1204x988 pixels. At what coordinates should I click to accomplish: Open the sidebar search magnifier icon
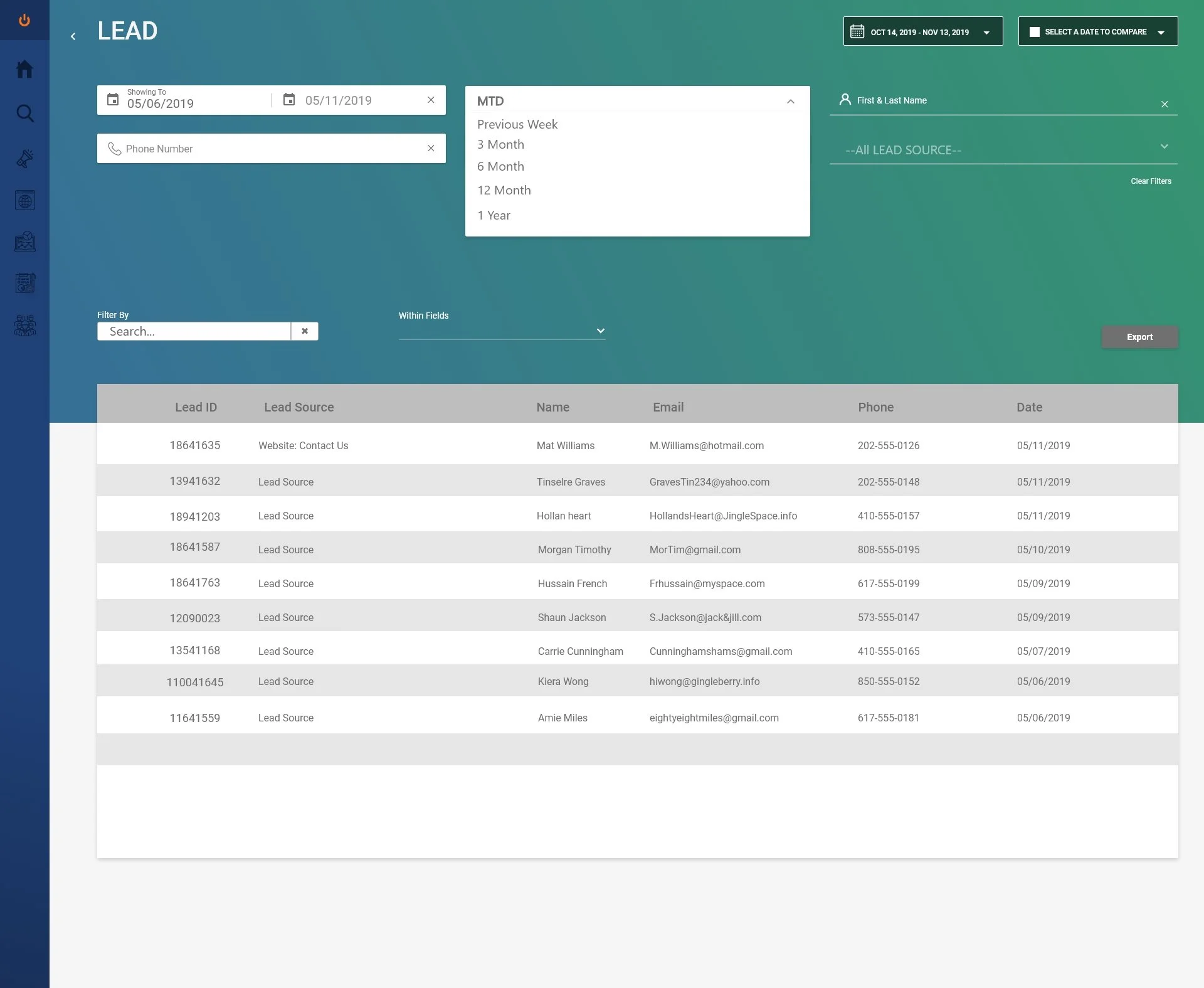(x=24, y=114)
